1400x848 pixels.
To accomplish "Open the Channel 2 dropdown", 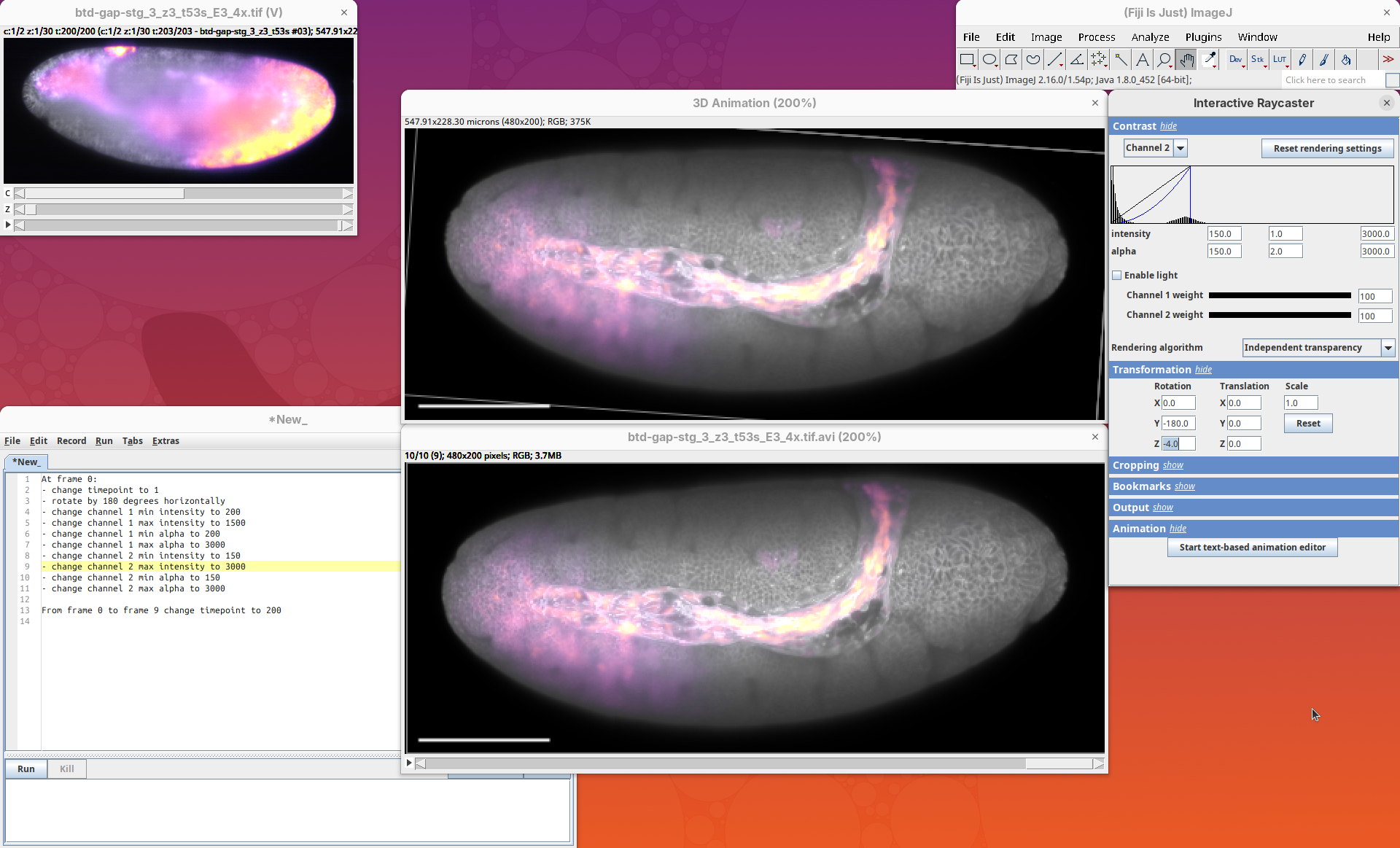I will coord(1181,148).
